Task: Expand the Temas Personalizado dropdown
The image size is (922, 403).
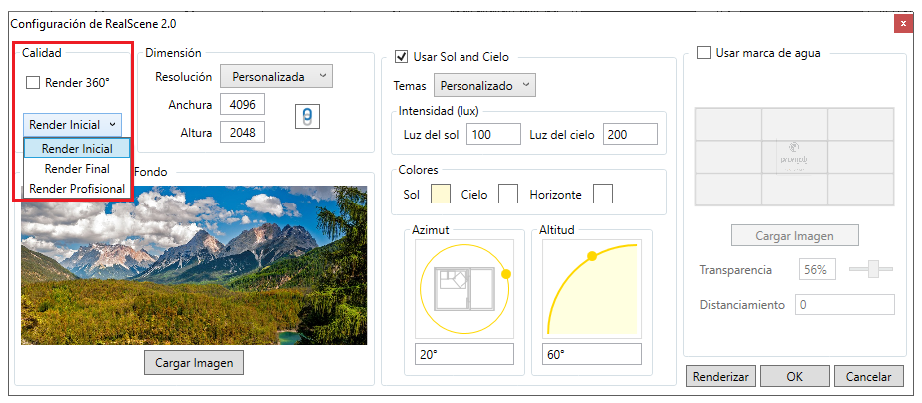Action: (485, 85)
